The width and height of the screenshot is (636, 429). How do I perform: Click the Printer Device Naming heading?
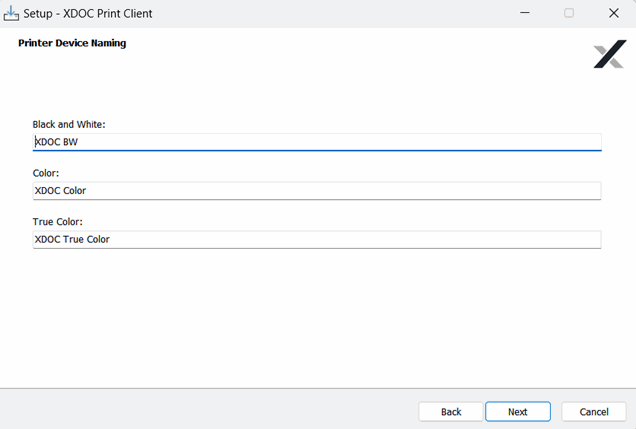pyautogui.click(x=72, y=44)
